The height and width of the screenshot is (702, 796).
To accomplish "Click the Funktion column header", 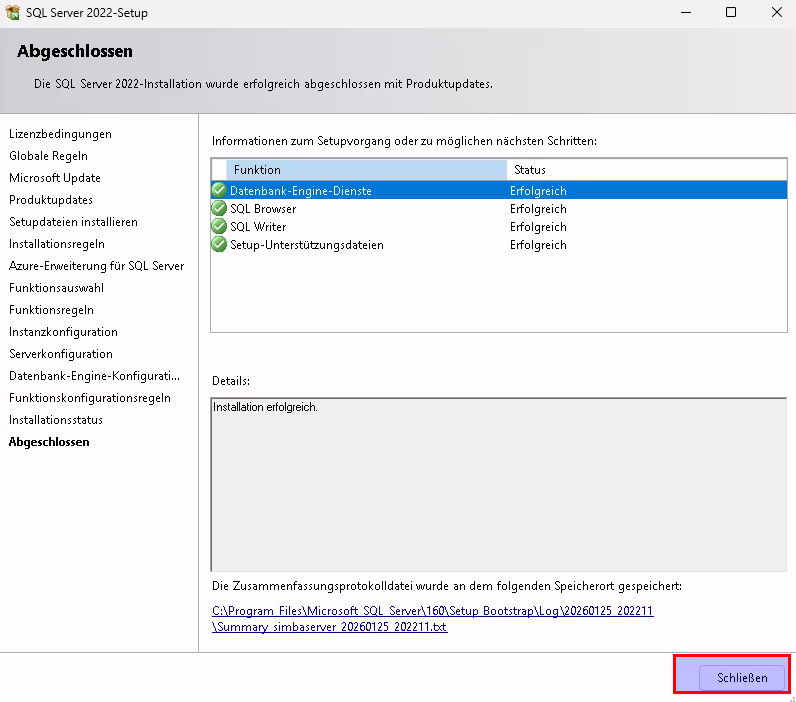I will tap(365, 170).
